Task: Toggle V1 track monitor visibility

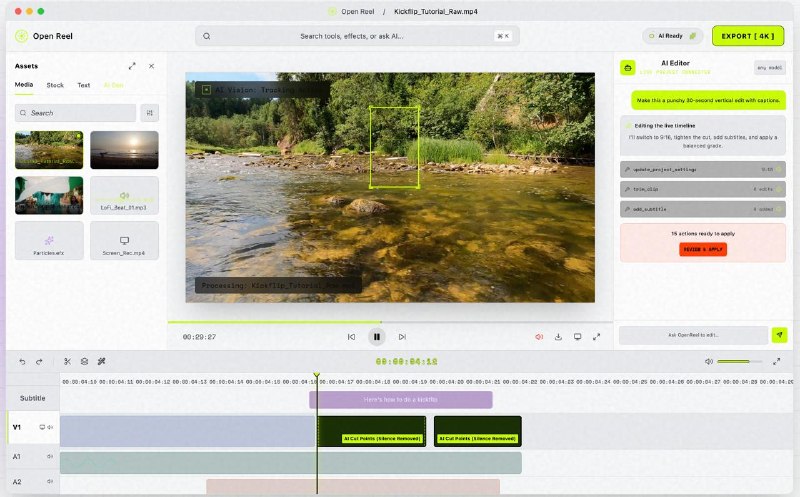Action: pyautogui.click(x=42, y=427)
